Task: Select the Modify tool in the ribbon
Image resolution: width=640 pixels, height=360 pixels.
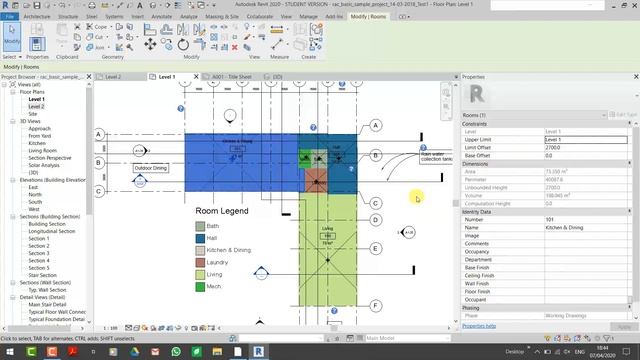Action: (12, 36)
